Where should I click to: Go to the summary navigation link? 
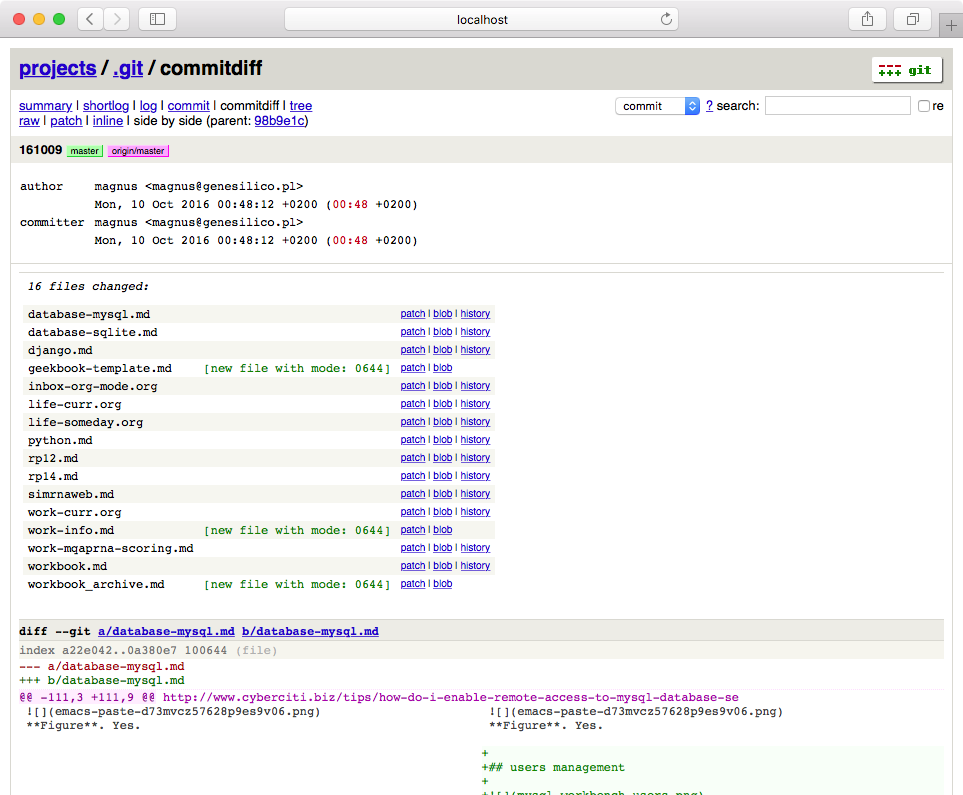45,106
